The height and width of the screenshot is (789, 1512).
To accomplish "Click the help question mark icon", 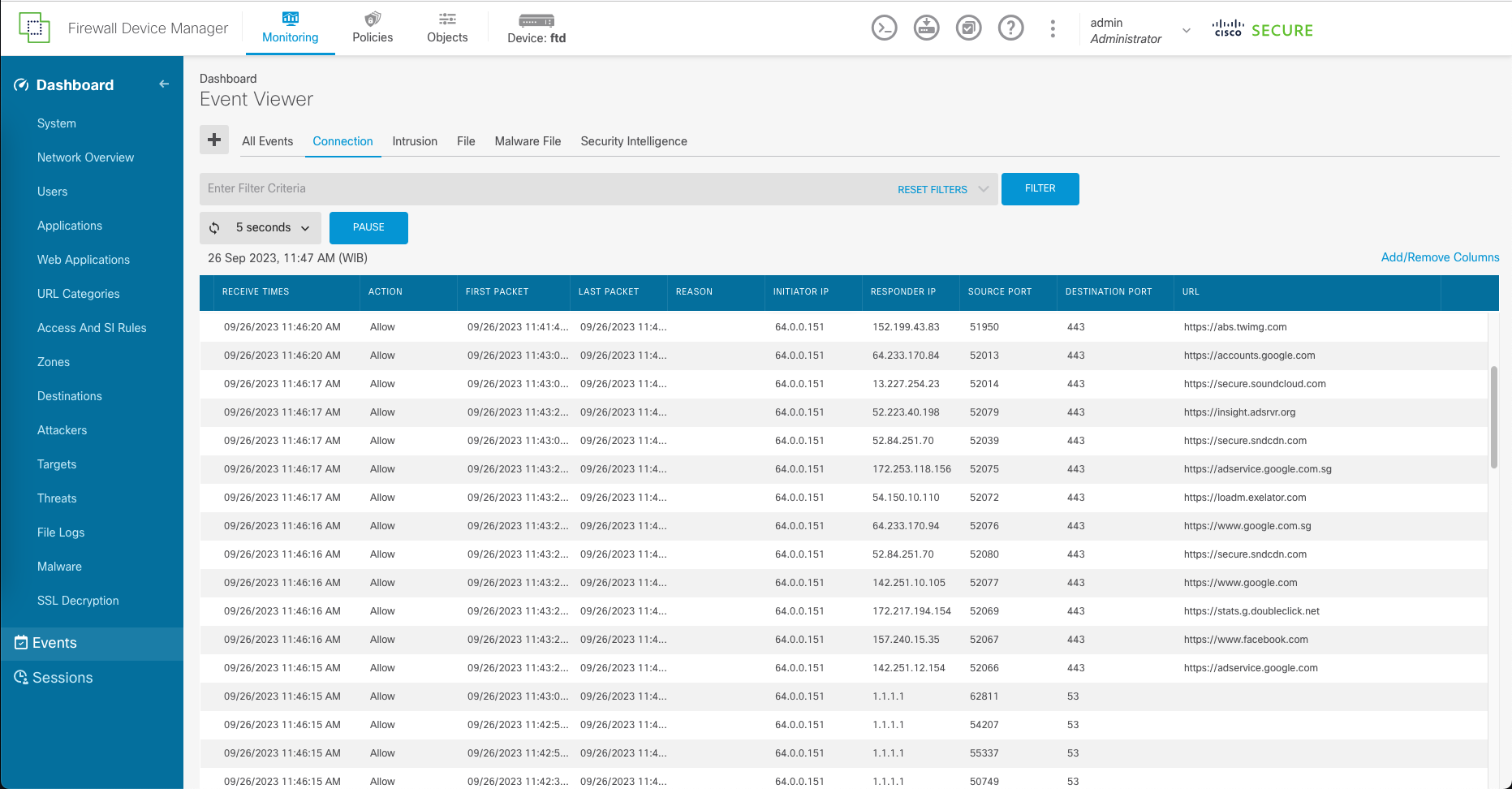I will point(1010,28).
